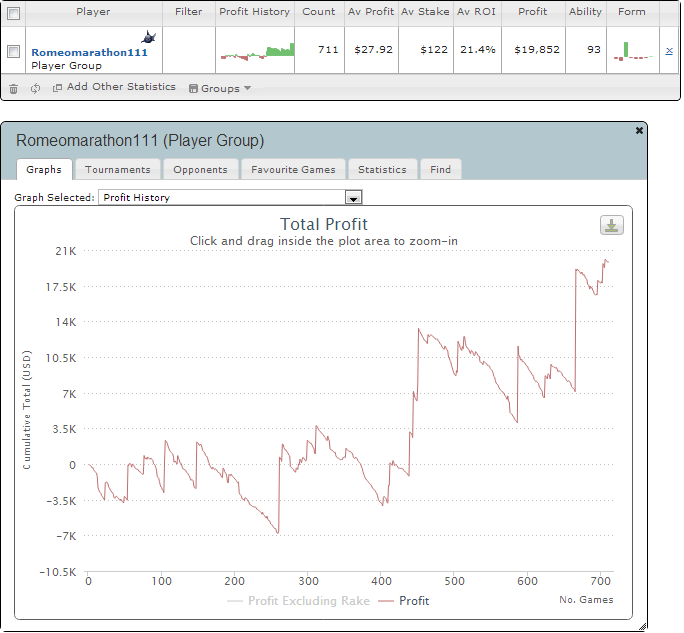Viewport: 684px width, 633px height.
Task: Click the 700 x-axis label
Action: click(601, 581)
